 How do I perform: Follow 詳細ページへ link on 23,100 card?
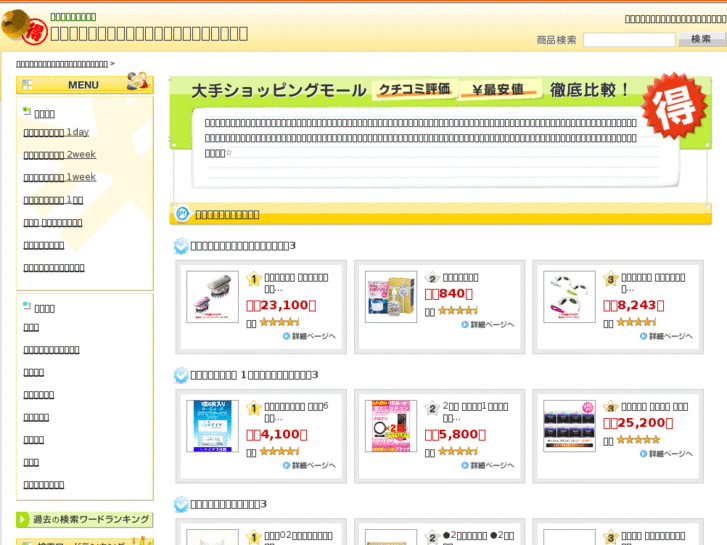tap(309, 336)
